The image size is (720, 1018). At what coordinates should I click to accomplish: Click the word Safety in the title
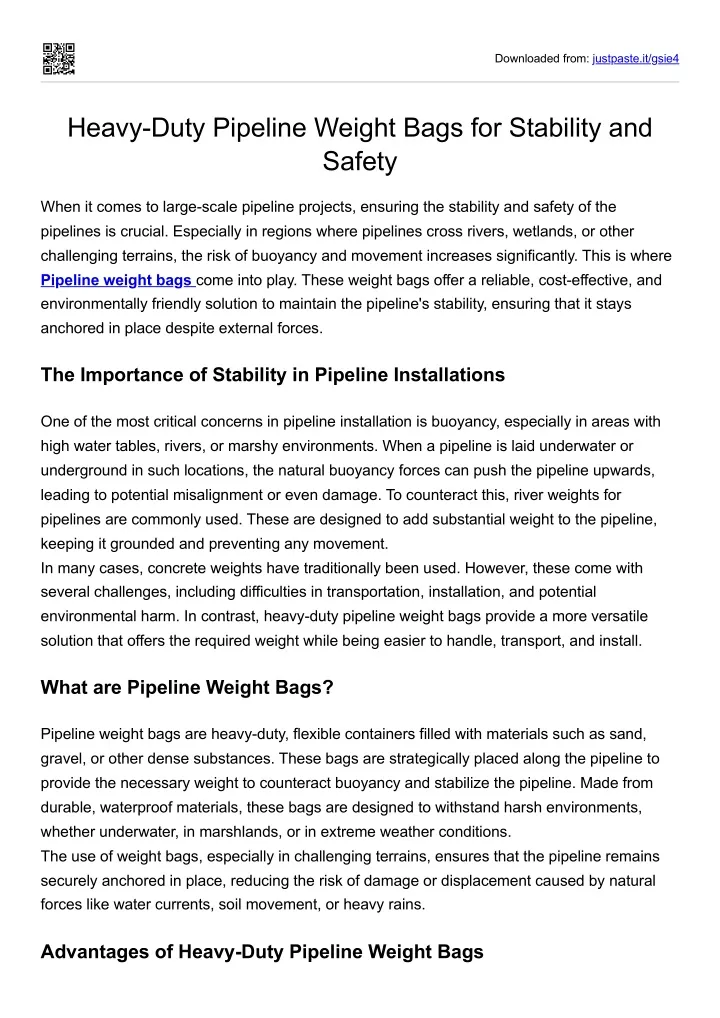[360, 161]
